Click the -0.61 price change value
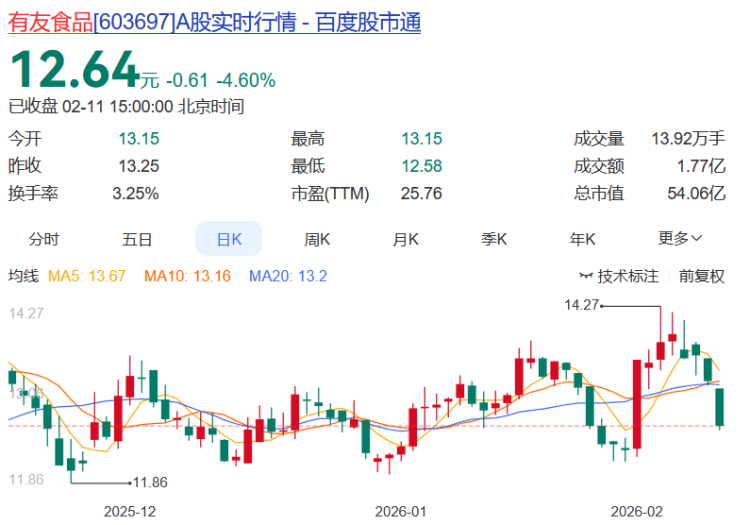Viewport: 750px width, 525px height. tap(187, 80)
